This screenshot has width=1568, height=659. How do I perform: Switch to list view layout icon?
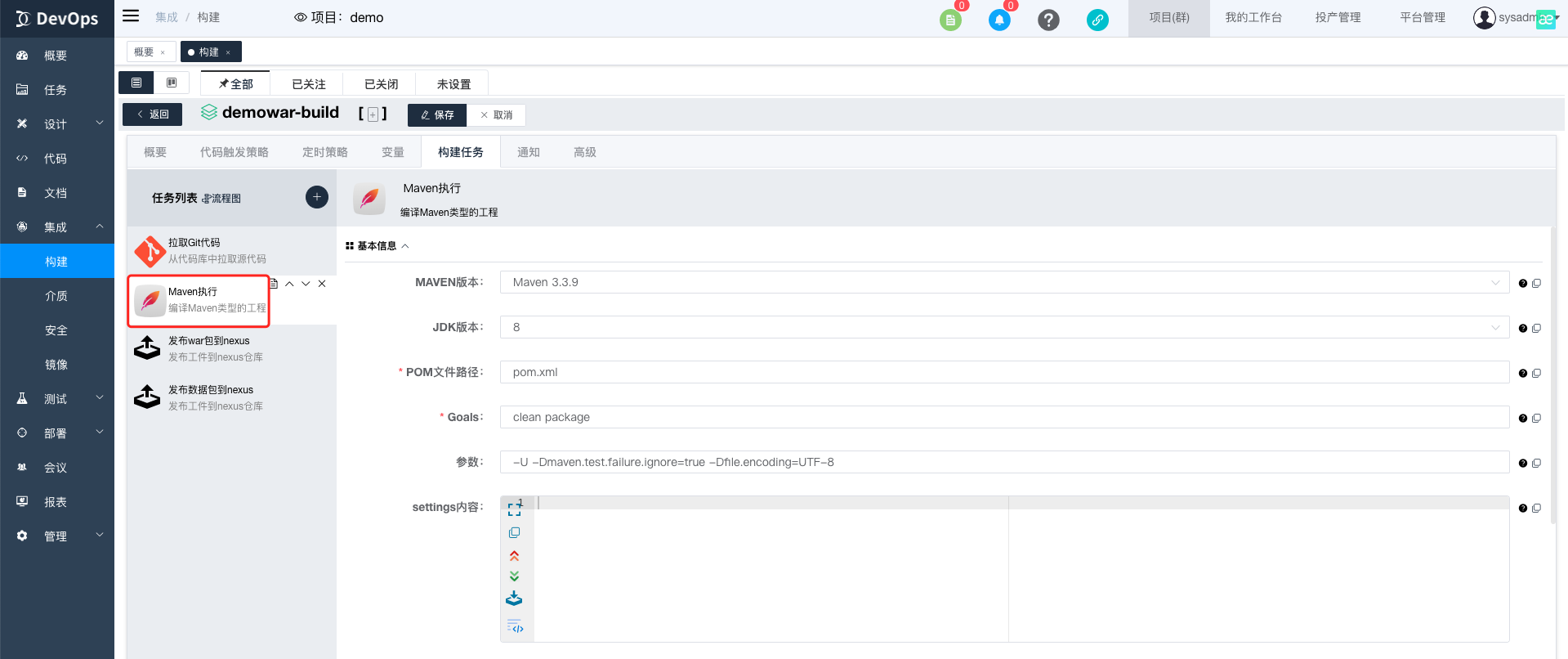pyautogui.click(x=136, y=83)
